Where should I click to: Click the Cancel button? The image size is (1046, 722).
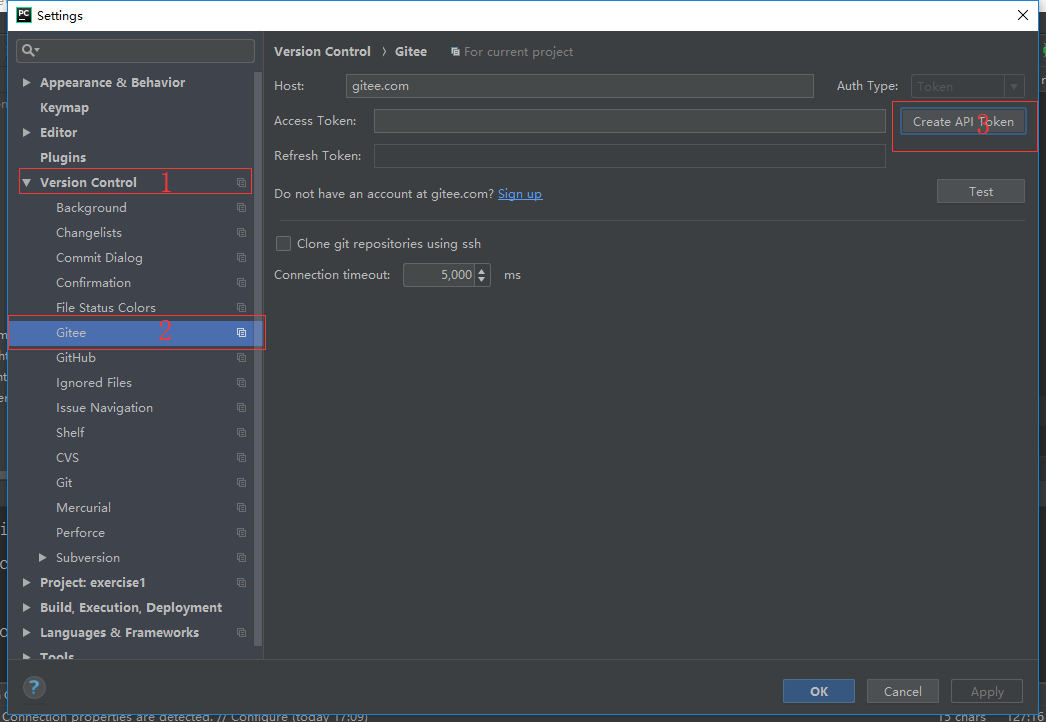coord(903,691)
